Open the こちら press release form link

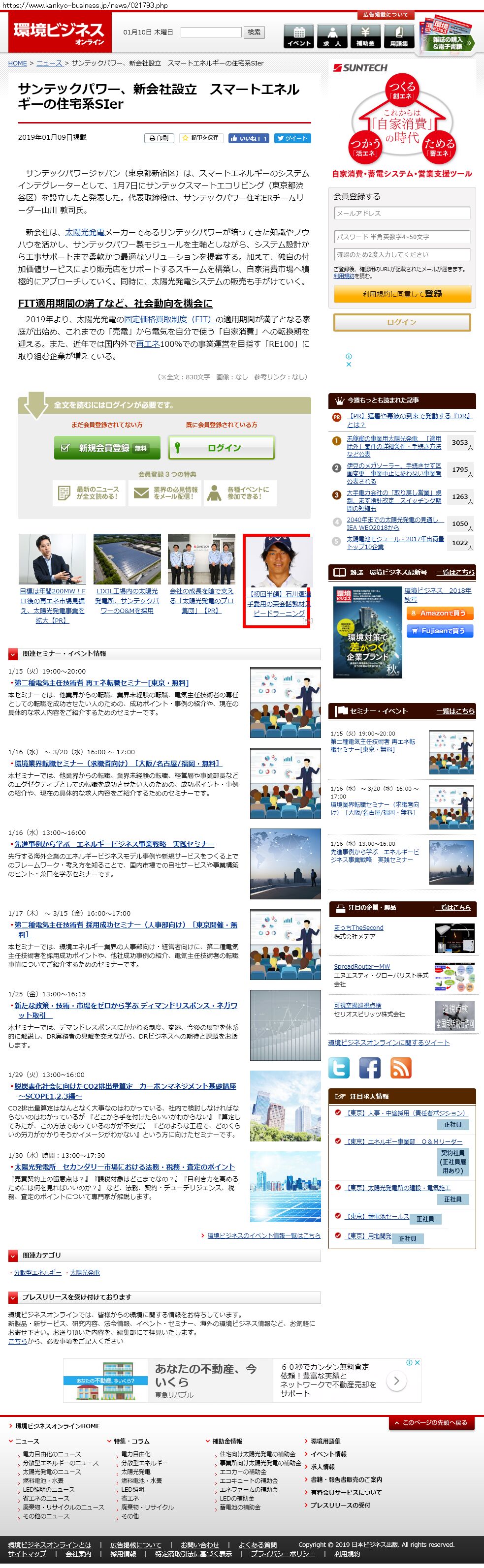(17, 1341)
